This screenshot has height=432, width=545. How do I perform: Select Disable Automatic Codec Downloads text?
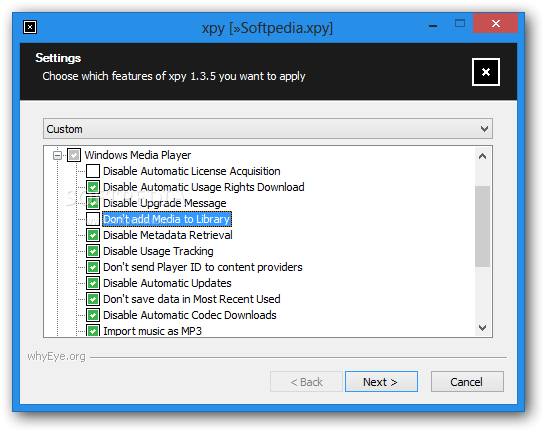pyautogui.click(x=190, y=315)
